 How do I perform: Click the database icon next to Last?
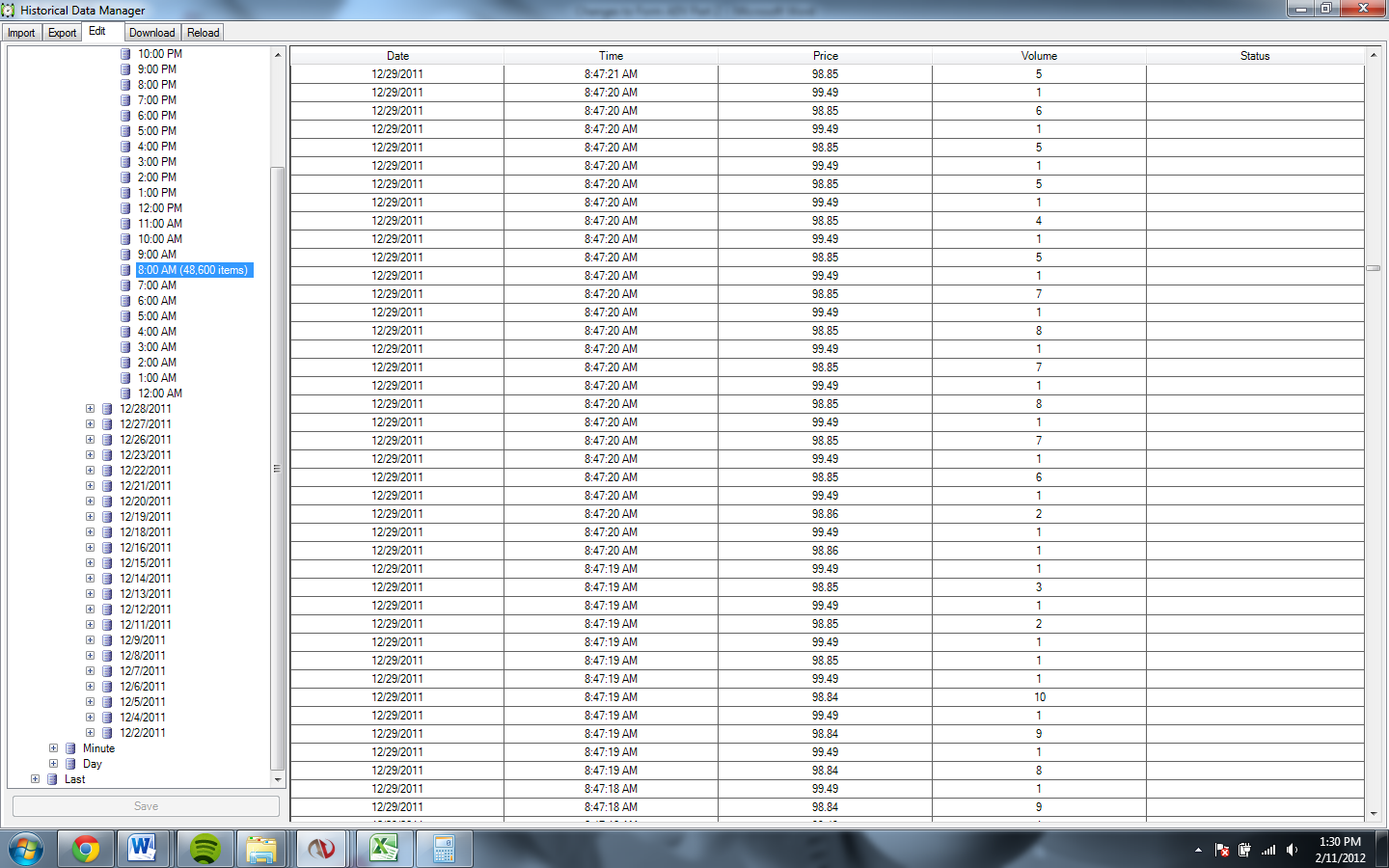(52, 779)
